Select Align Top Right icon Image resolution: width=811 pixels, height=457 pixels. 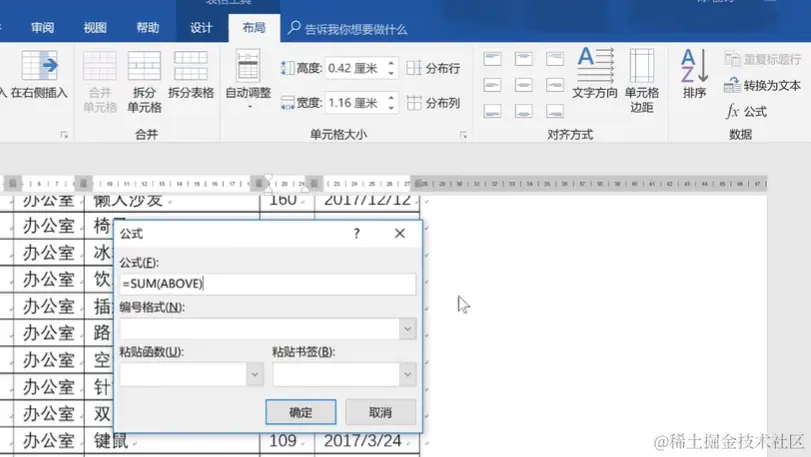coord(554,58)
